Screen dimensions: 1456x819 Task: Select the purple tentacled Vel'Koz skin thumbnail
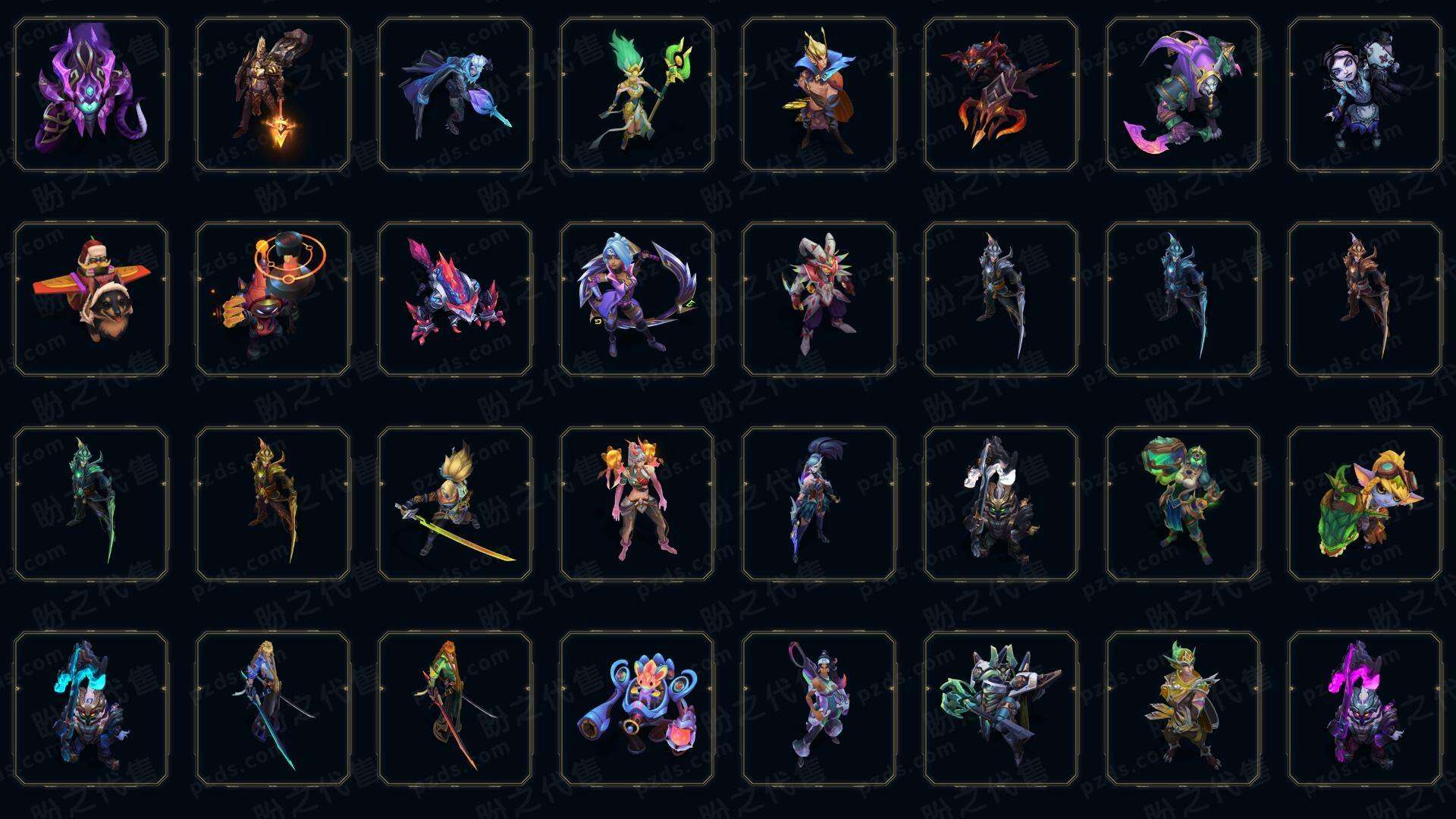point(91,95)
